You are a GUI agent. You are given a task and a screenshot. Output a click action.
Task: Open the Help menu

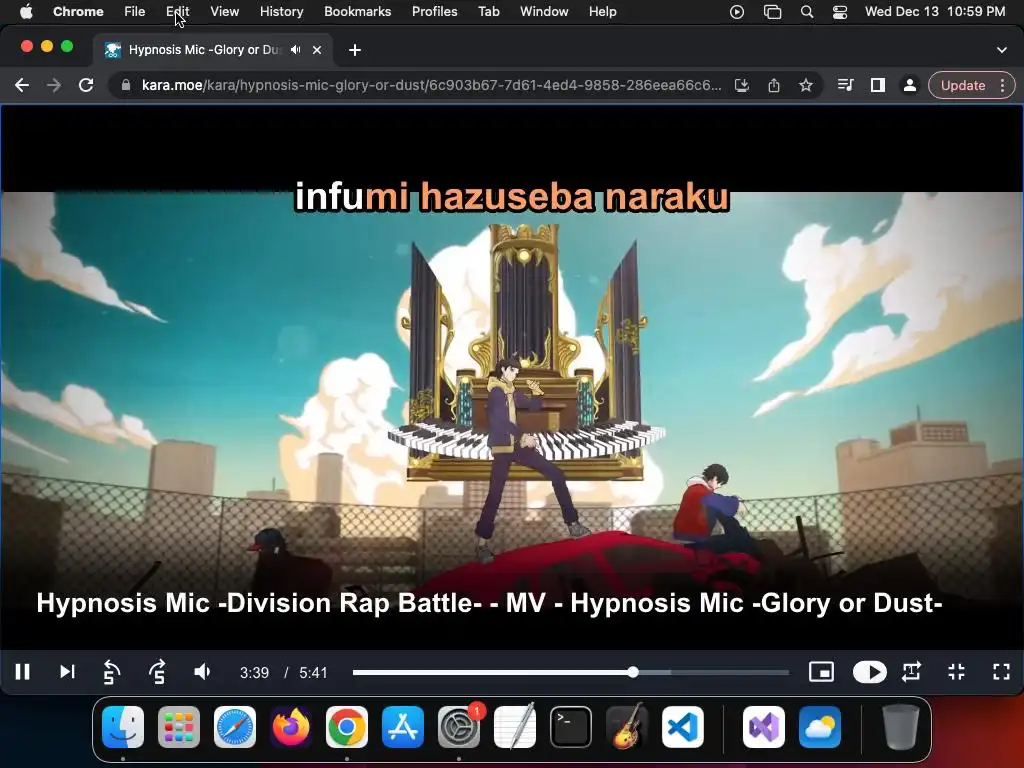(602, 12)
